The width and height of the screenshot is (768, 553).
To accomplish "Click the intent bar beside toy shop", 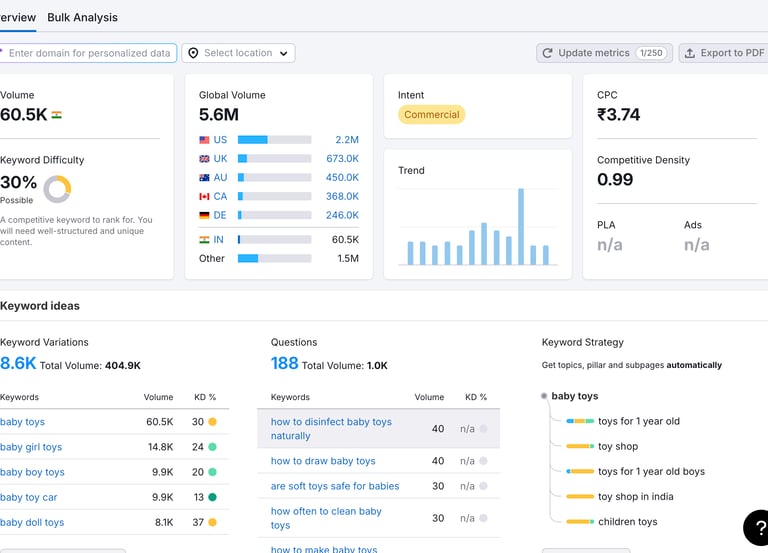I will (x=580, y=446).
